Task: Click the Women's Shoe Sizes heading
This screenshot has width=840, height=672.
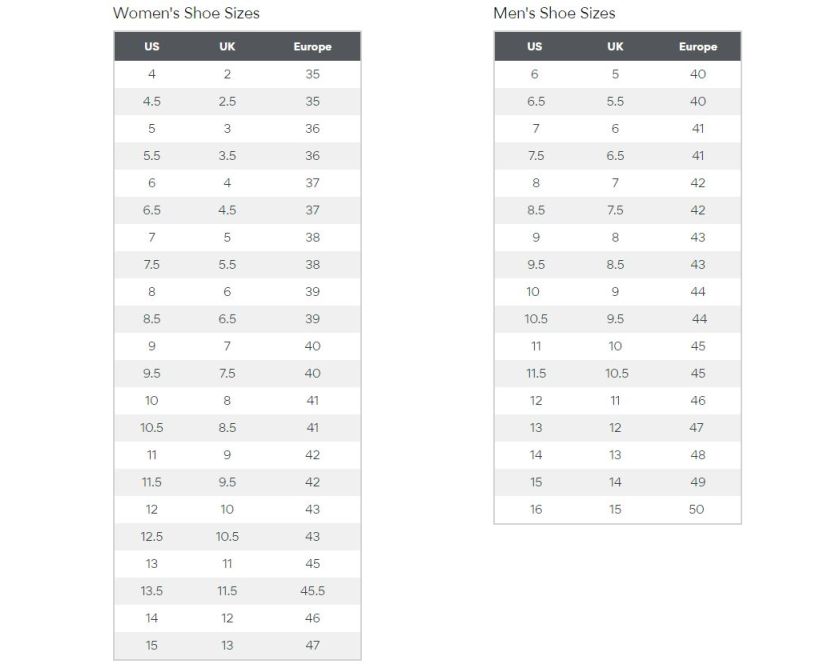Action: [x=186, y=13]
